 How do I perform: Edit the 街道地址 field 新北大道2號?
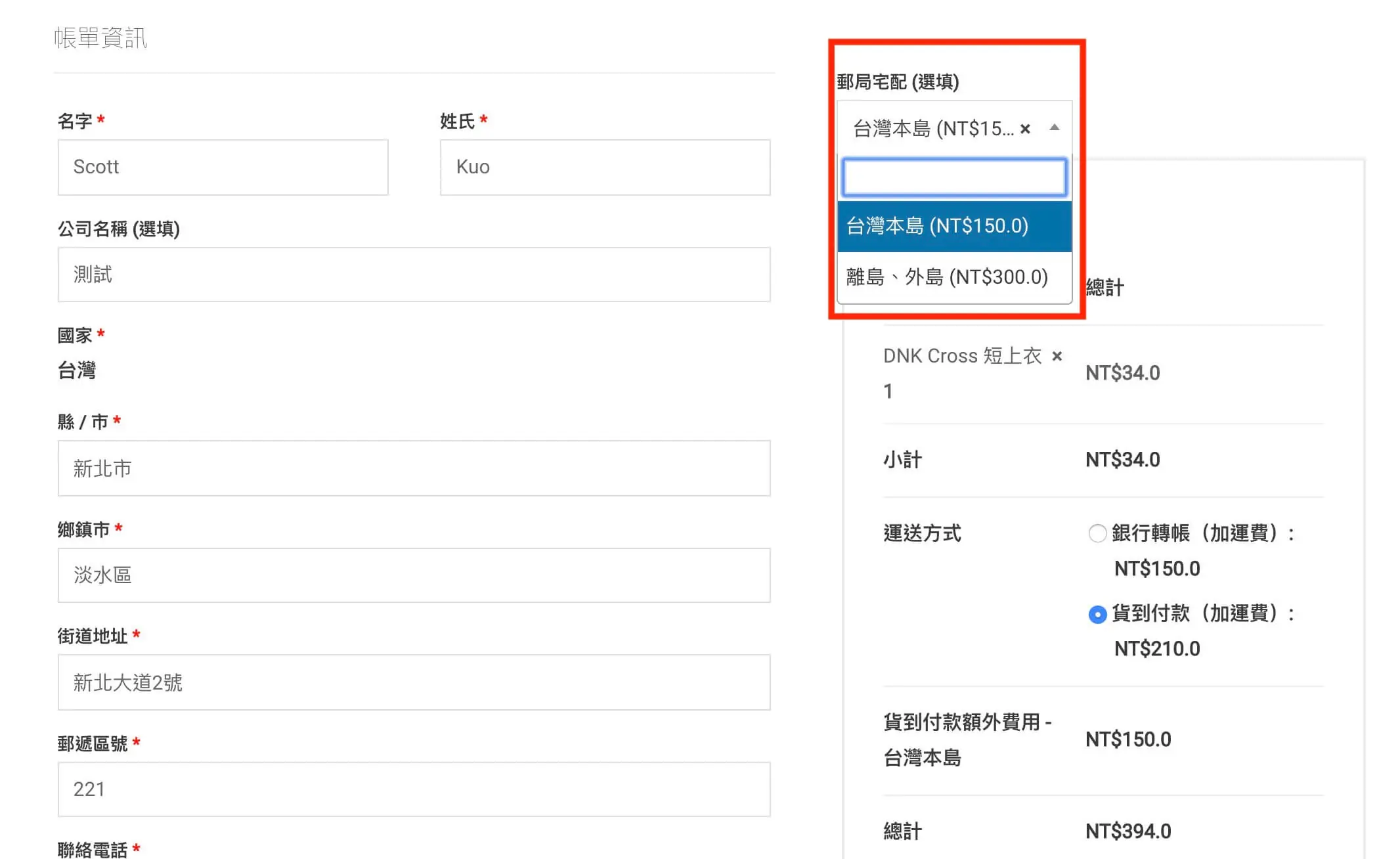414,682
